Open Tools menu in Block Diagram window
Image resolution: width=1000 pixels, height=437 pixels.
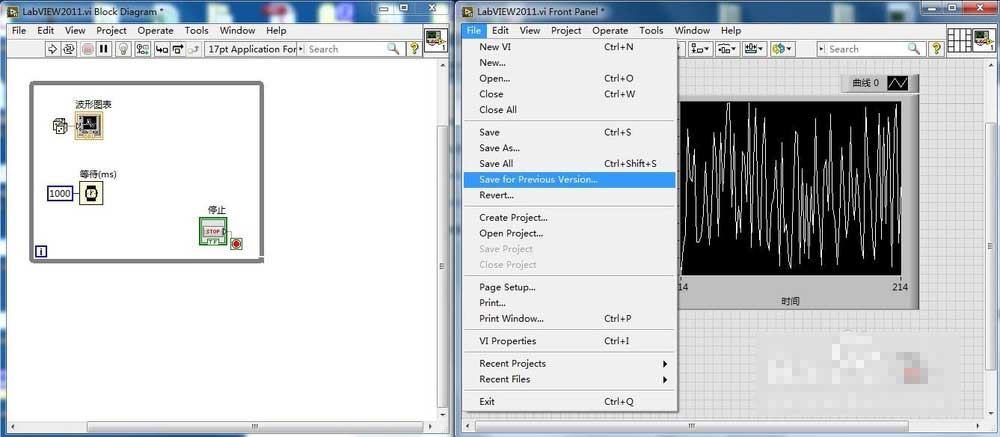point(196,30)
